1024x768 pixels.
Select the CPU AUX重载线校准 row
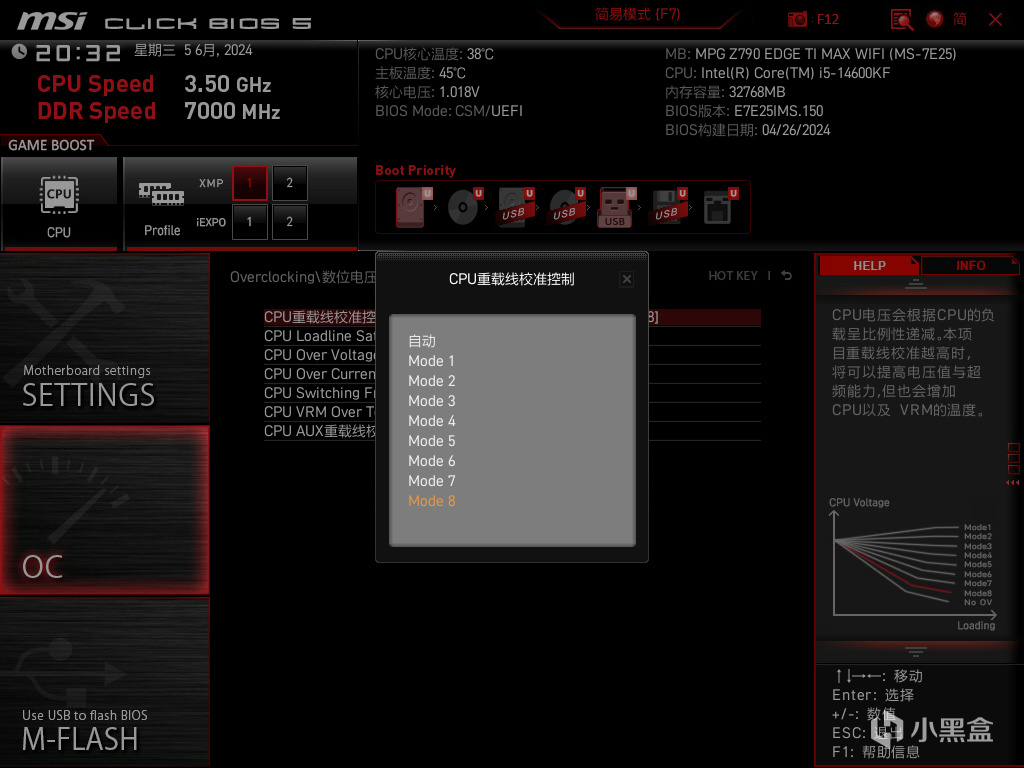[512, 431]
